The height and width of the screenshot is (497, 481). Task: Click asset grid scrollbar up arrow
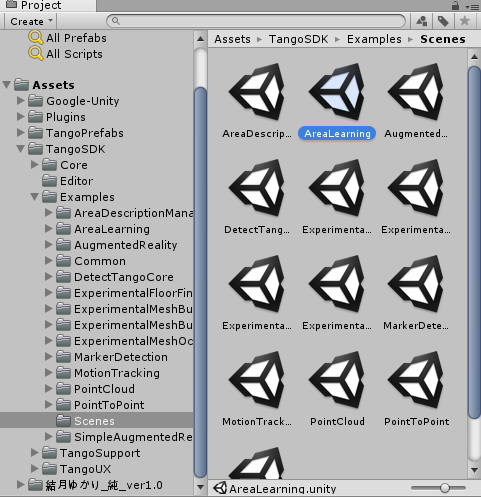pyautogui.click(x=474, y=57)
